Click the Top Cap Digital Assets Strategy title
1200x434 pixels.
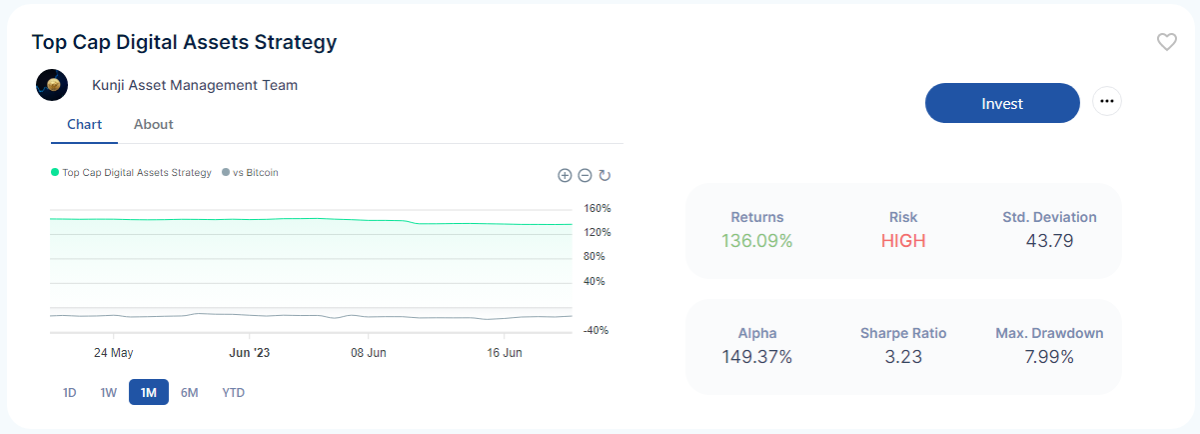tap(184, 42)
